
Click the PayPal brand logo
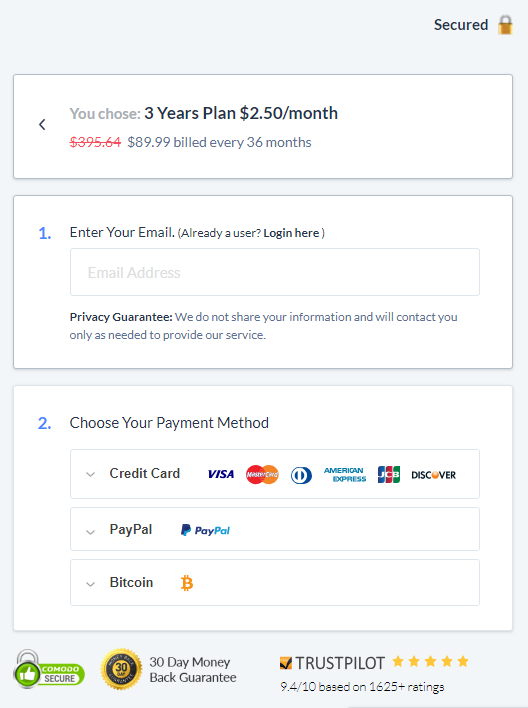[x=206, y=530]
